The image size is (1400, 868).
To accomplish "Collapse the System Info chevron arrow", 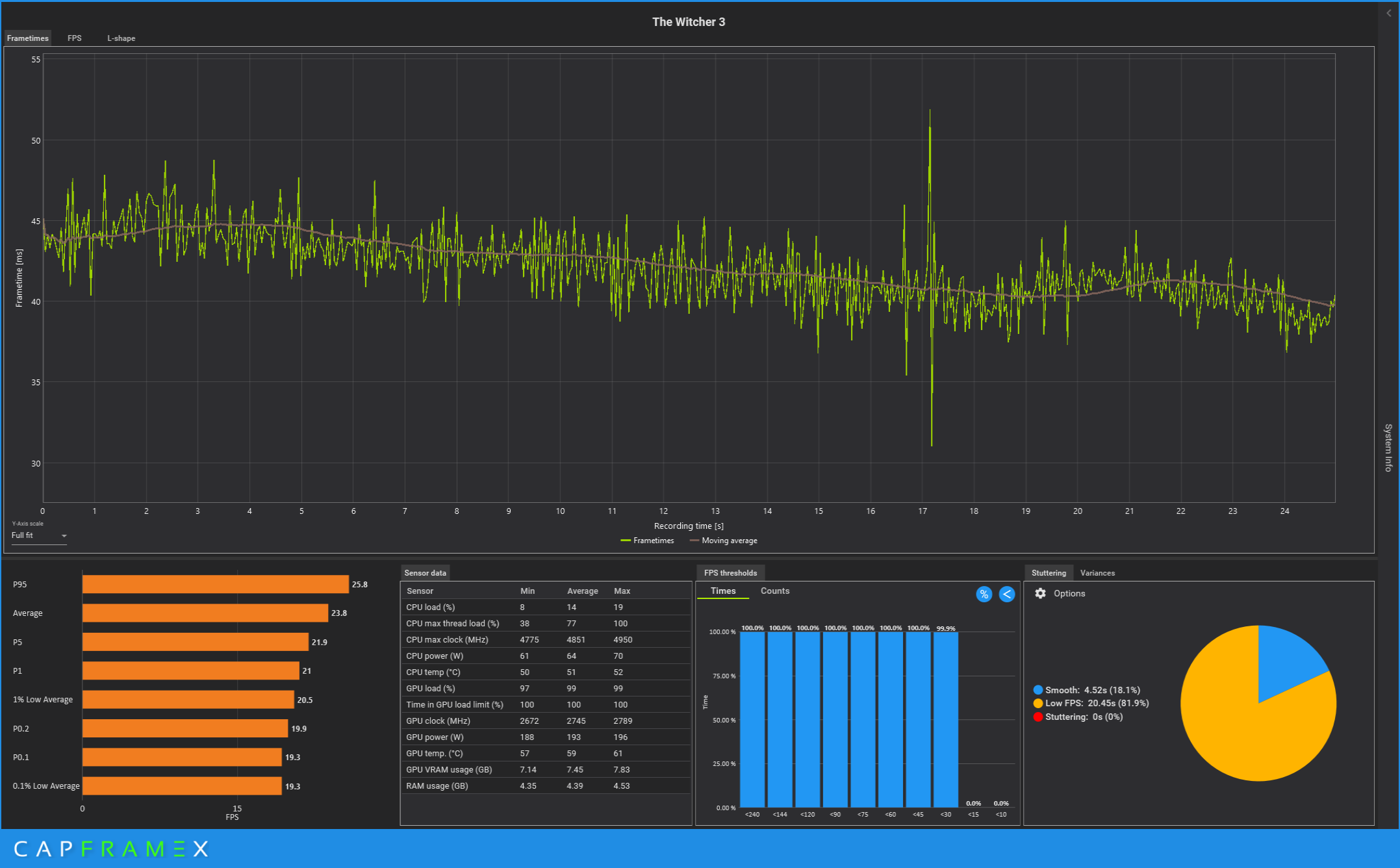I will click(x=1389, y=13).
